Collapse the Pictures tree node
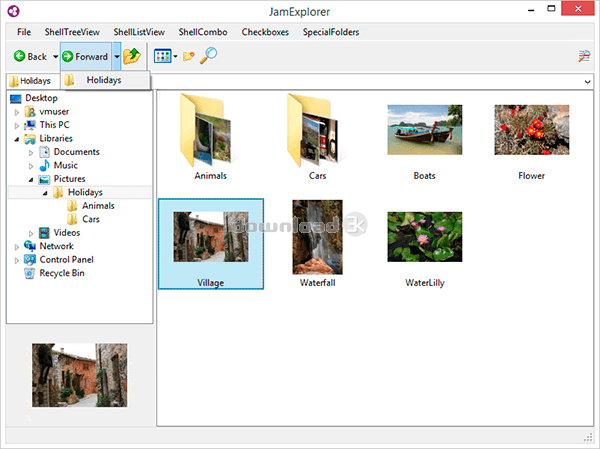Screen dimensions: 600x449 point(31,179)
